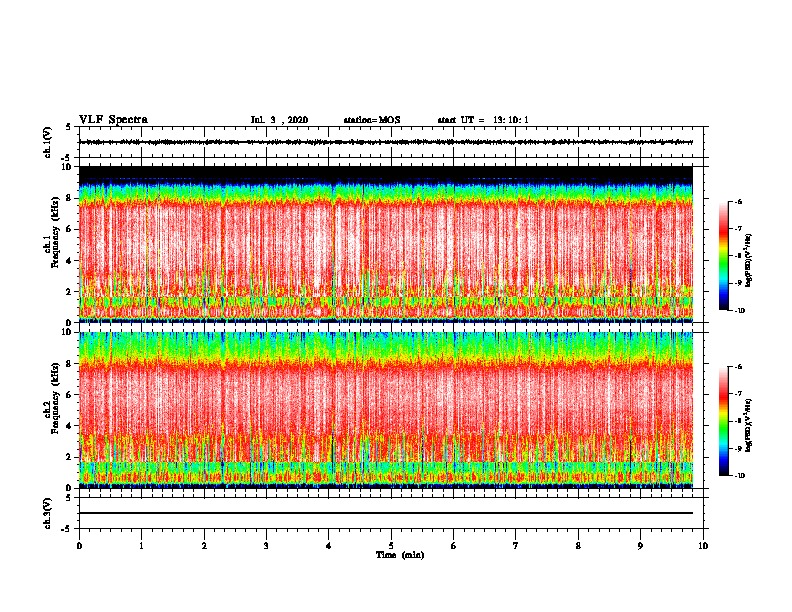Click time axis tick label "4"
792x612 pixels.
point(329,546)
